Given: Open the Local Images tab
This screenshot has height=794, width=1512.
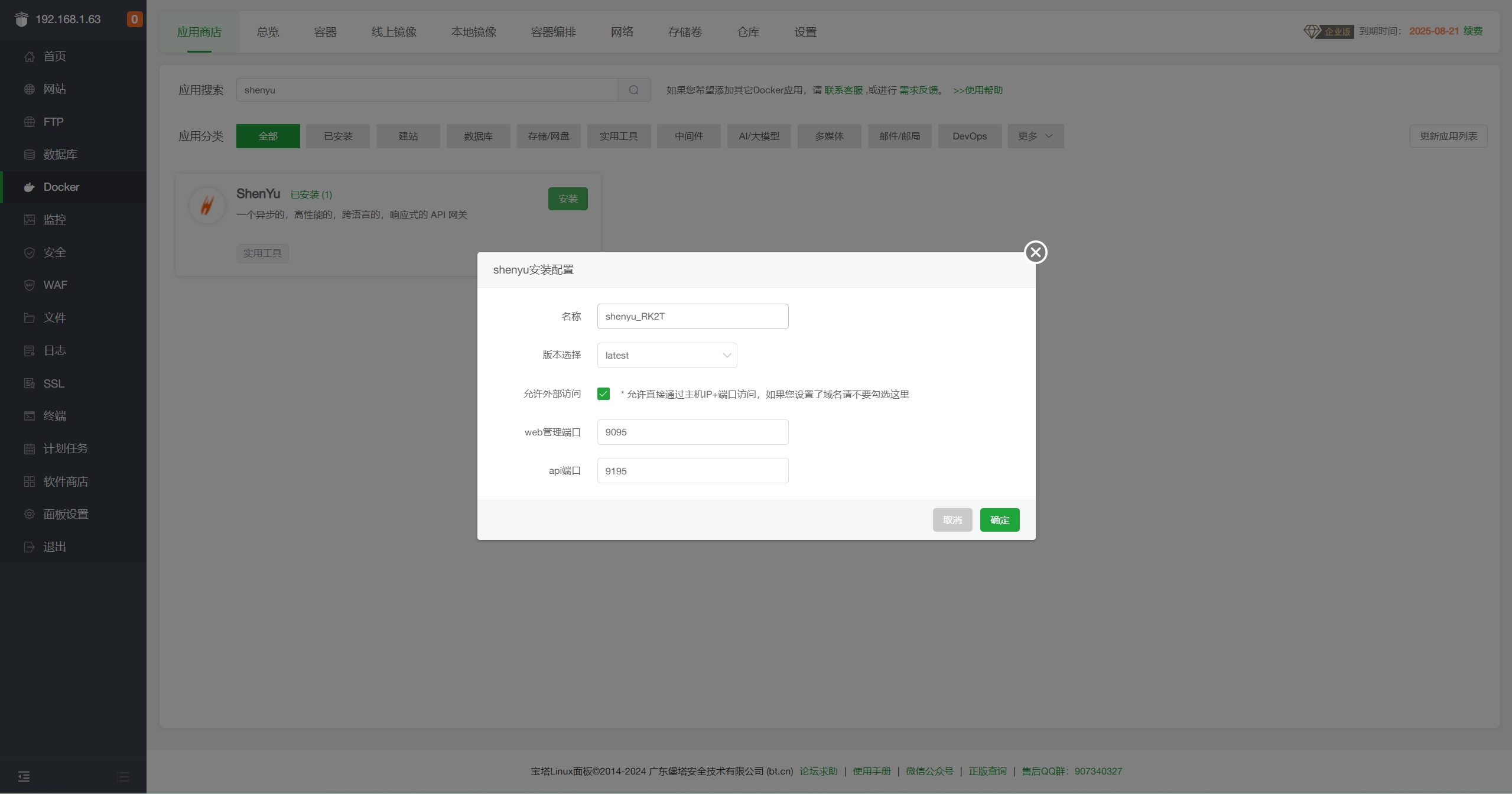Looking at the screenshot, I should (x=473, y=32).
